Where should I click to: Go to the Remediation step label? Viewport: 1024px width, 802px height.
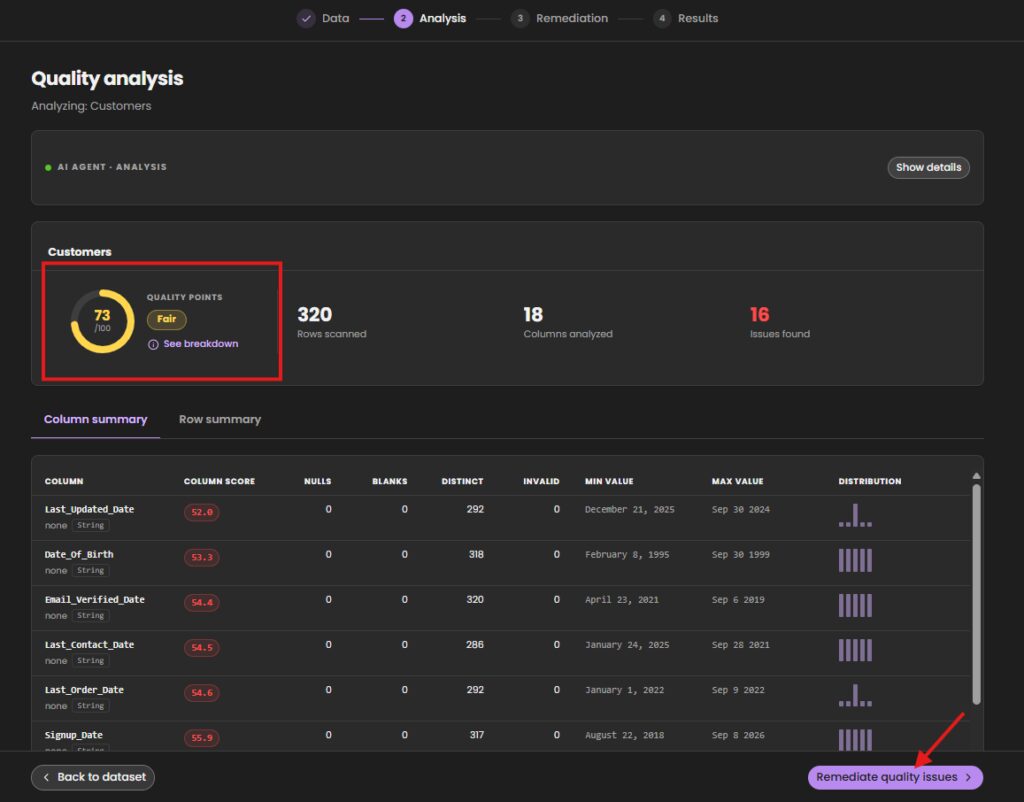pyautogui.click(x=571, y=18)
